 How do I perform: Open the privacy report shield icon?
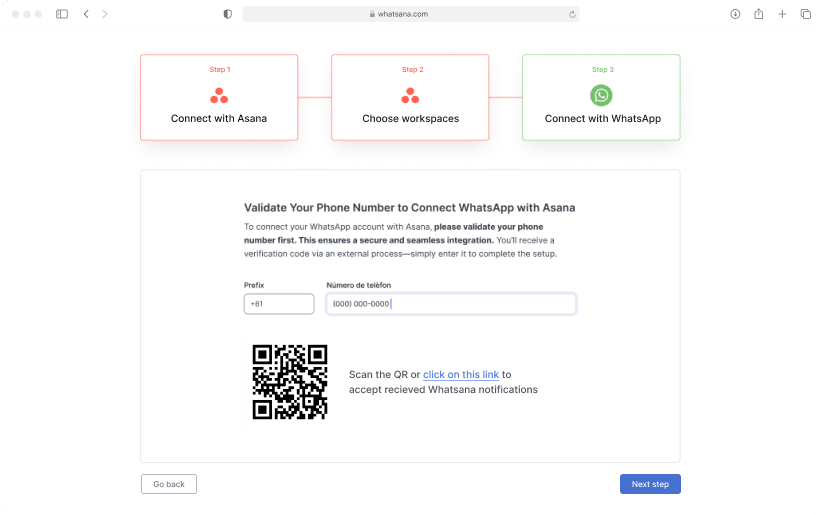[x=228, y=14]
